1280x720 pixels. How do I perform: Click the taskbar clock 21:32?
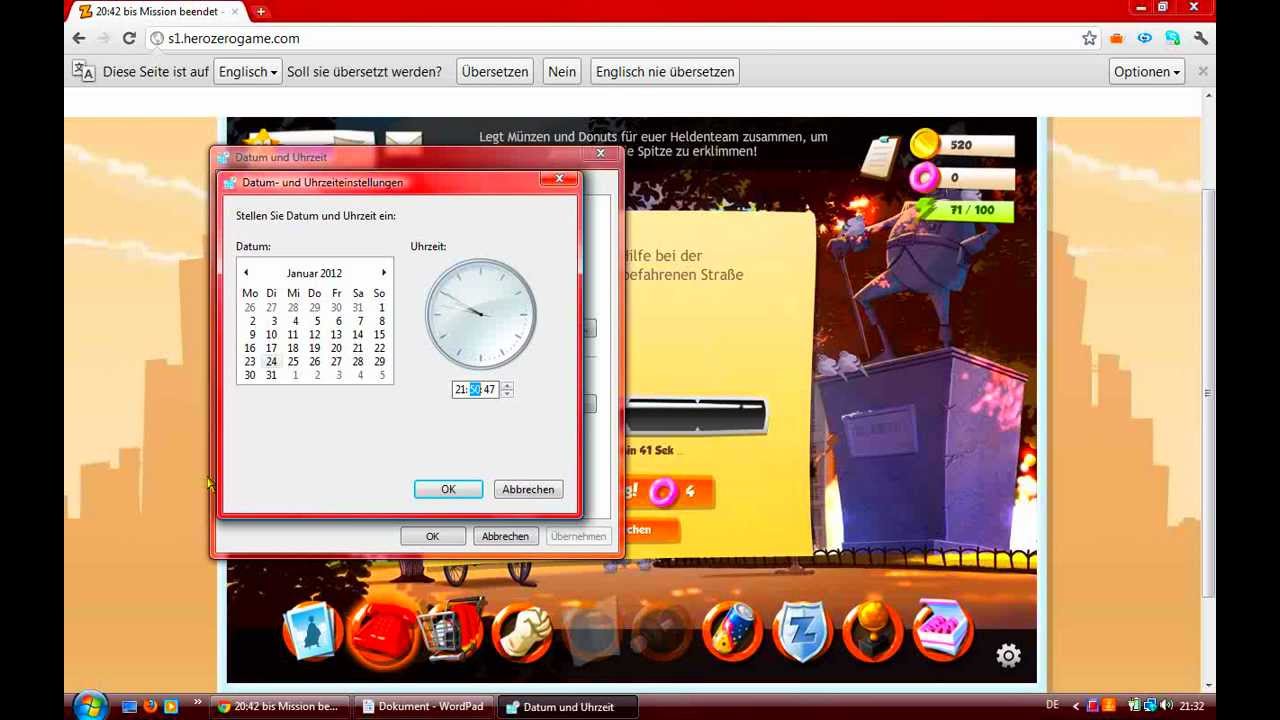click(x=1191, y=706)
